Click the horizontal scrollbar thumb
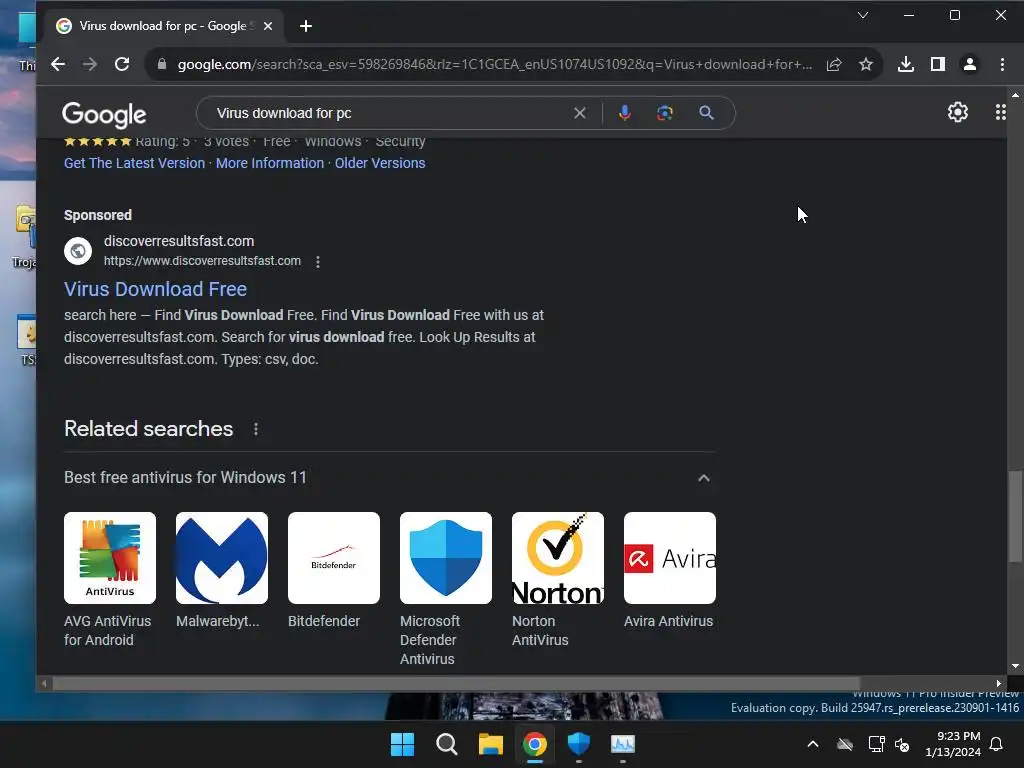Viewport: 1024px width, 768px height. pos(456,684)
